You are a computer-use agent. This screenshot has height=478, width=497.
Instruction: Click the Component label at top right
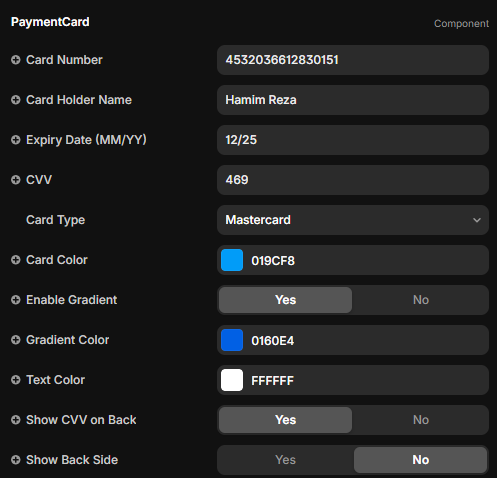[461, 24]
